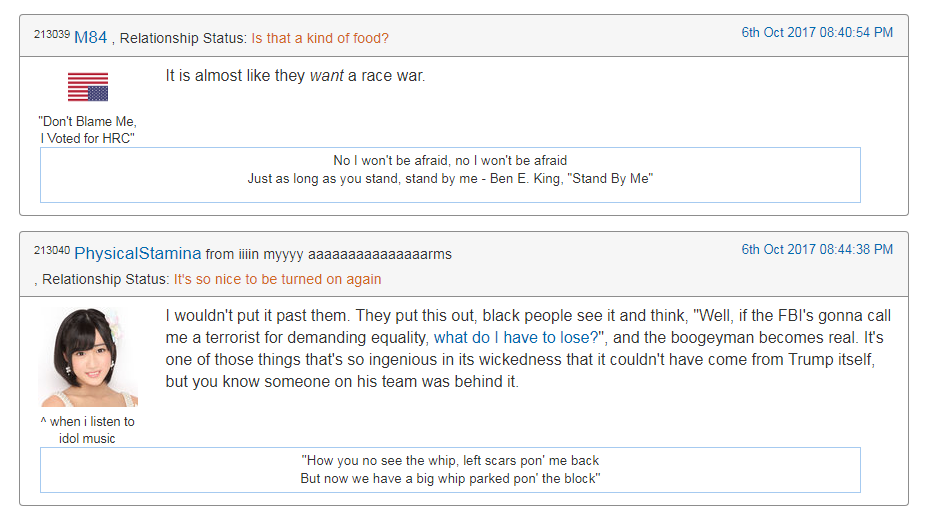This screenshot has width=927, height=513.
Task: Click post number 213039
Action: pos(51,34)
